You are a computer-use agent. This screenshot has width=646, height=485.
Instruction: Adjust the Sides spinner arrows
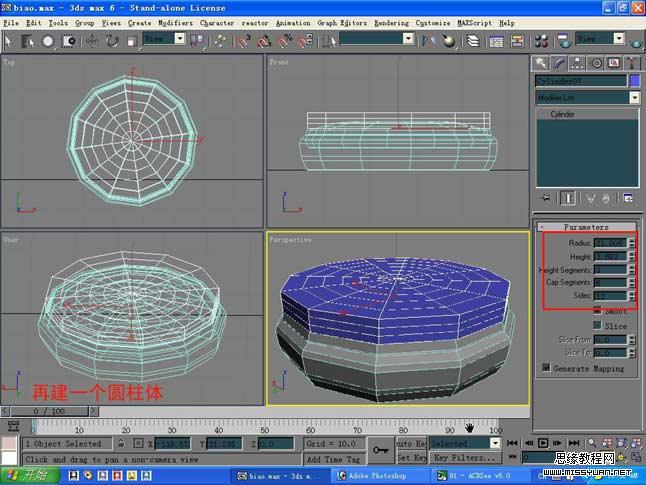(x=632, y=295)
